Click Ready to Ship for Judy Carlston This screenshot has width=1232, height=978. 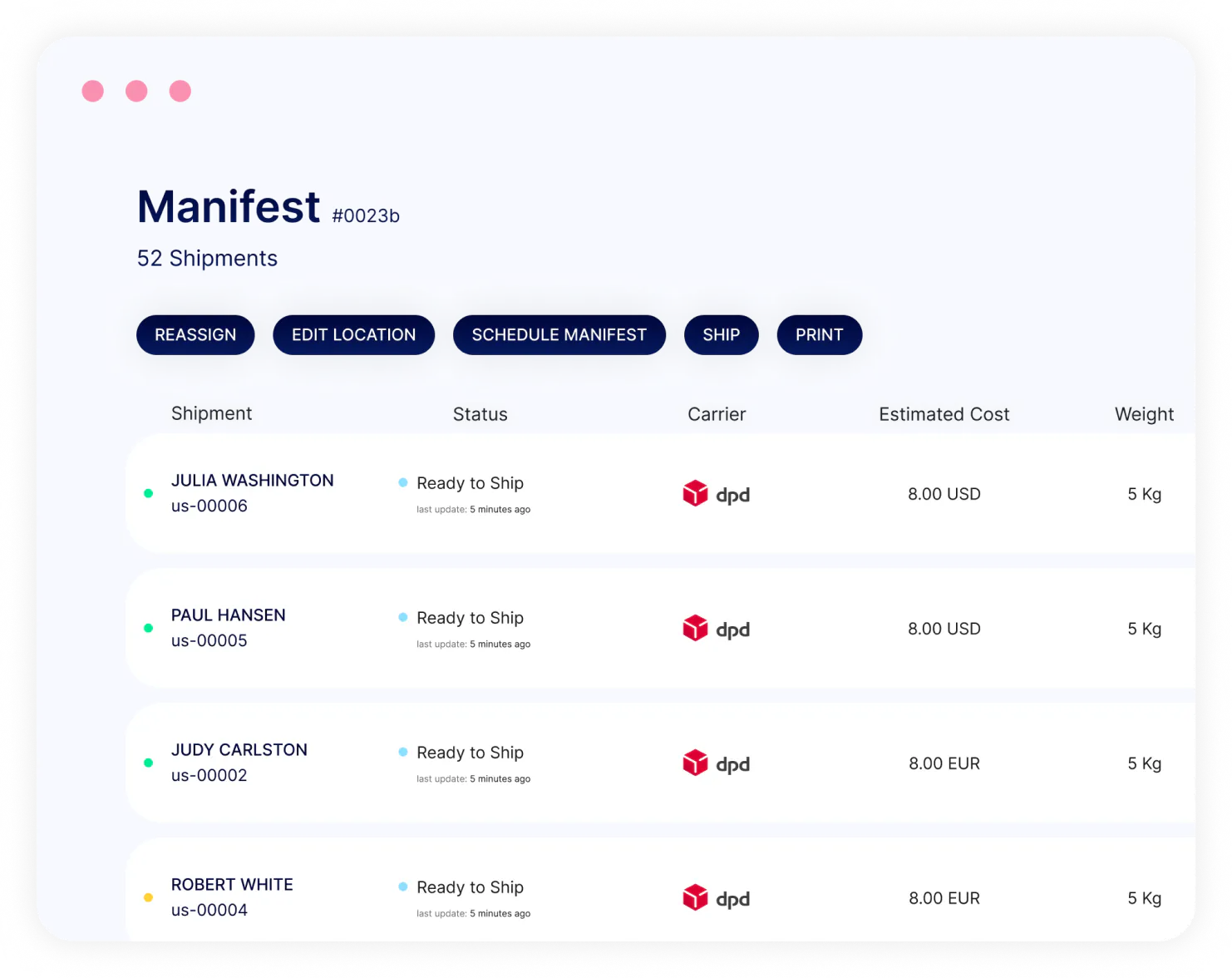pyautogui.click(x=471, y=753)
